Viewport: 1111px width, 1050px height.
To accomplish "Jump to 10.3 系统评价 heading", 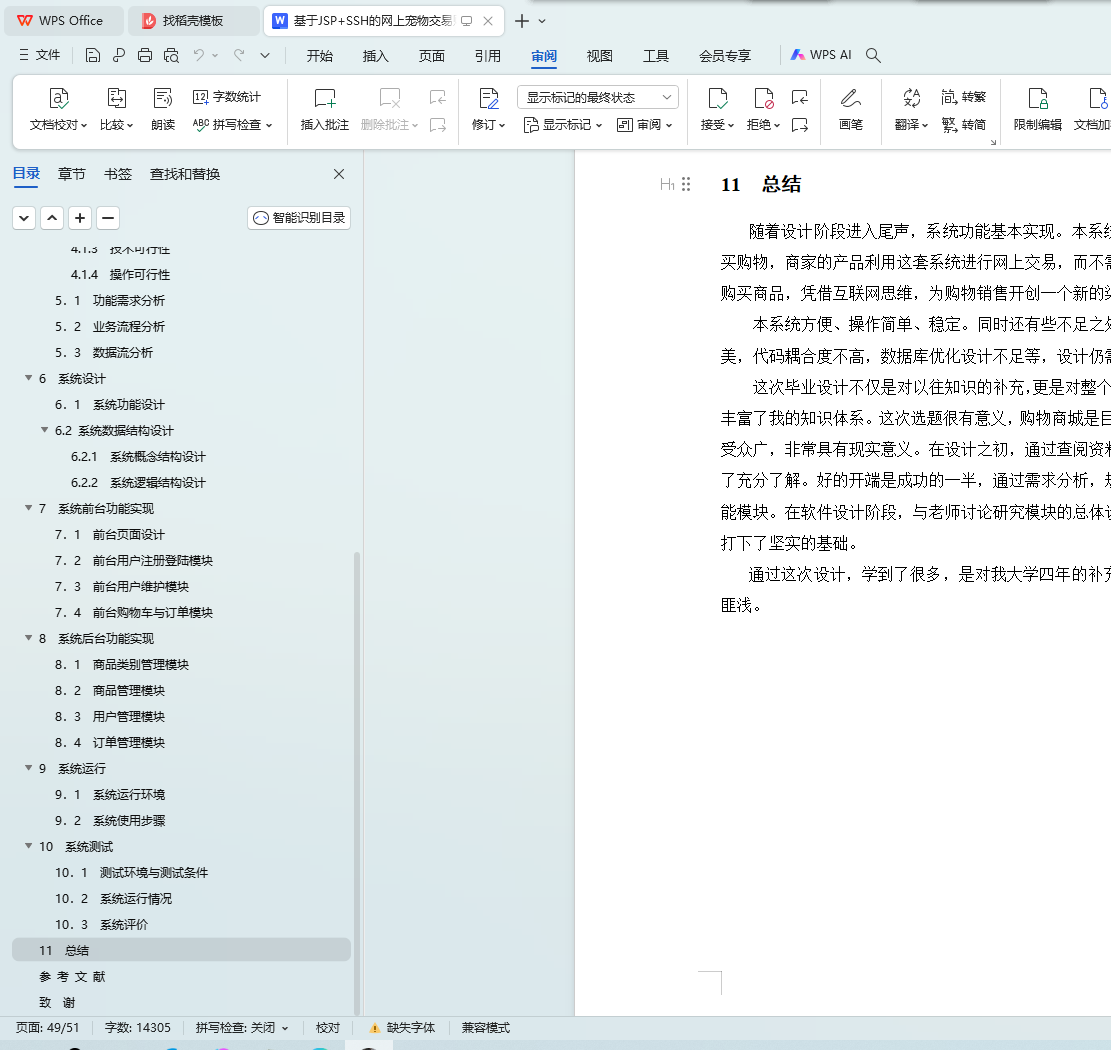I will coord(101,925).
